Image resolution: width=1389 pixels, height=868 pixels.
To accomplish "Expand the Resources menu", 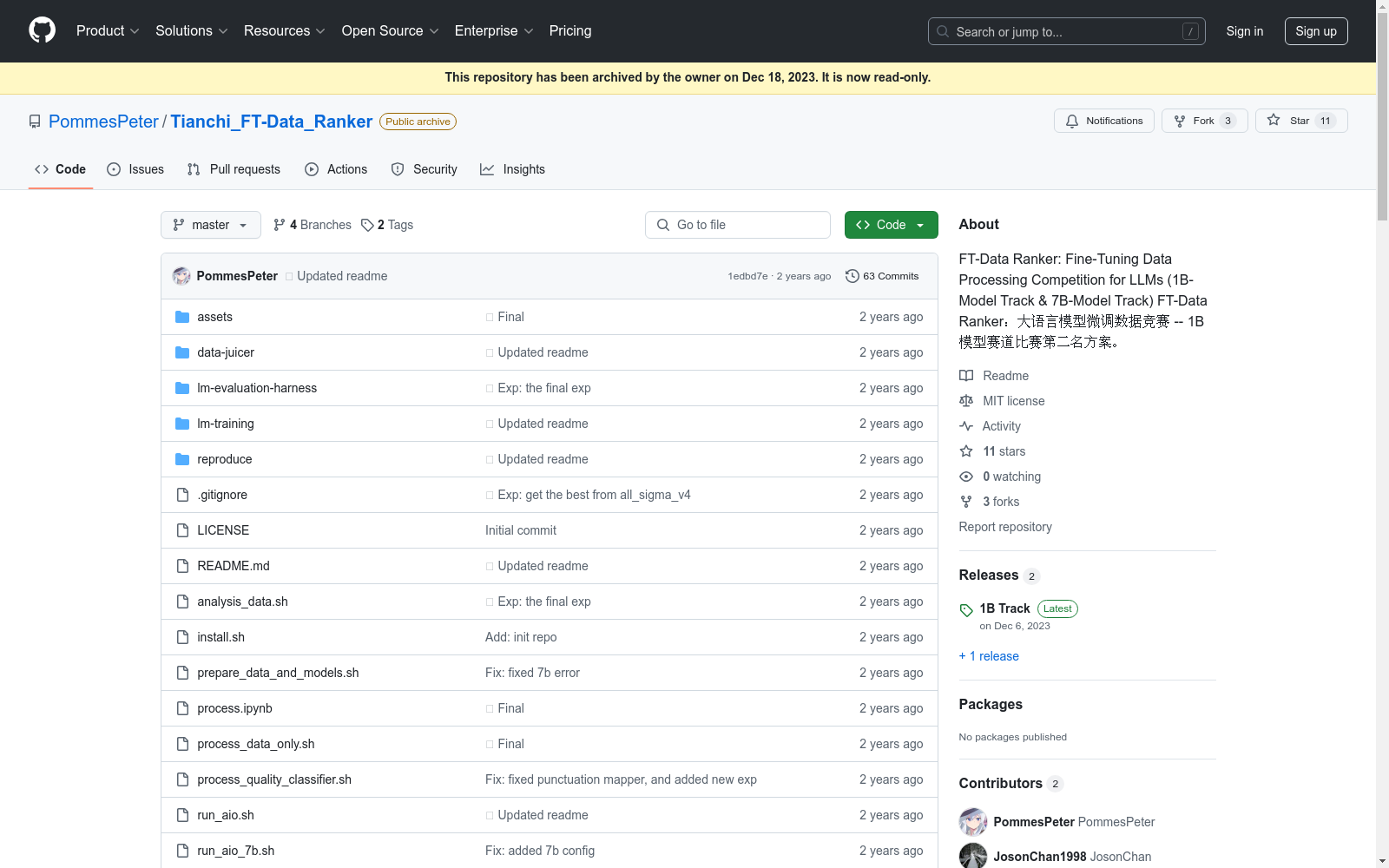I will 285,30.
